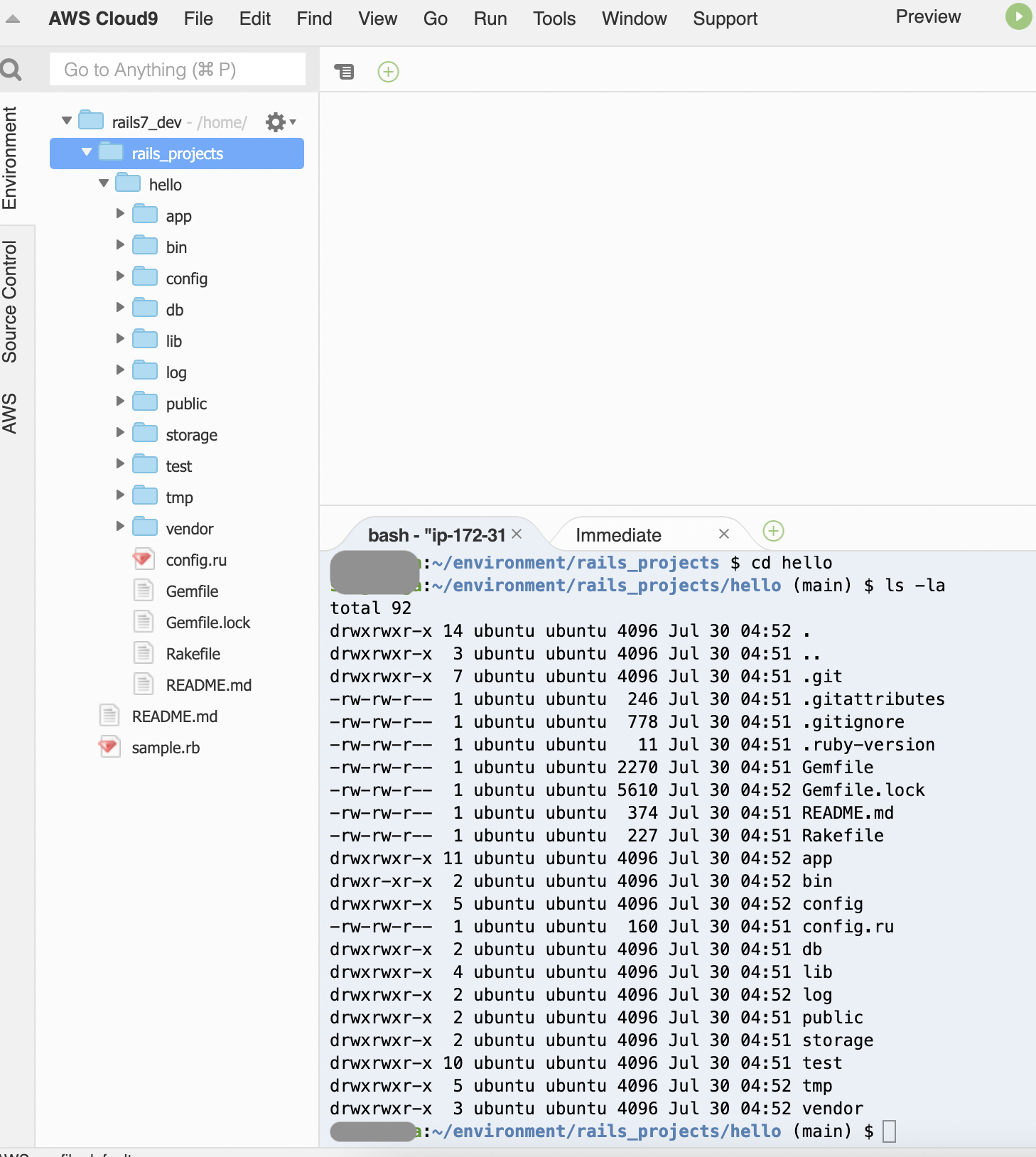Viewport: 1036px width, 1157px height.
Task: Open the Go menu
Action: coord(435,19)
